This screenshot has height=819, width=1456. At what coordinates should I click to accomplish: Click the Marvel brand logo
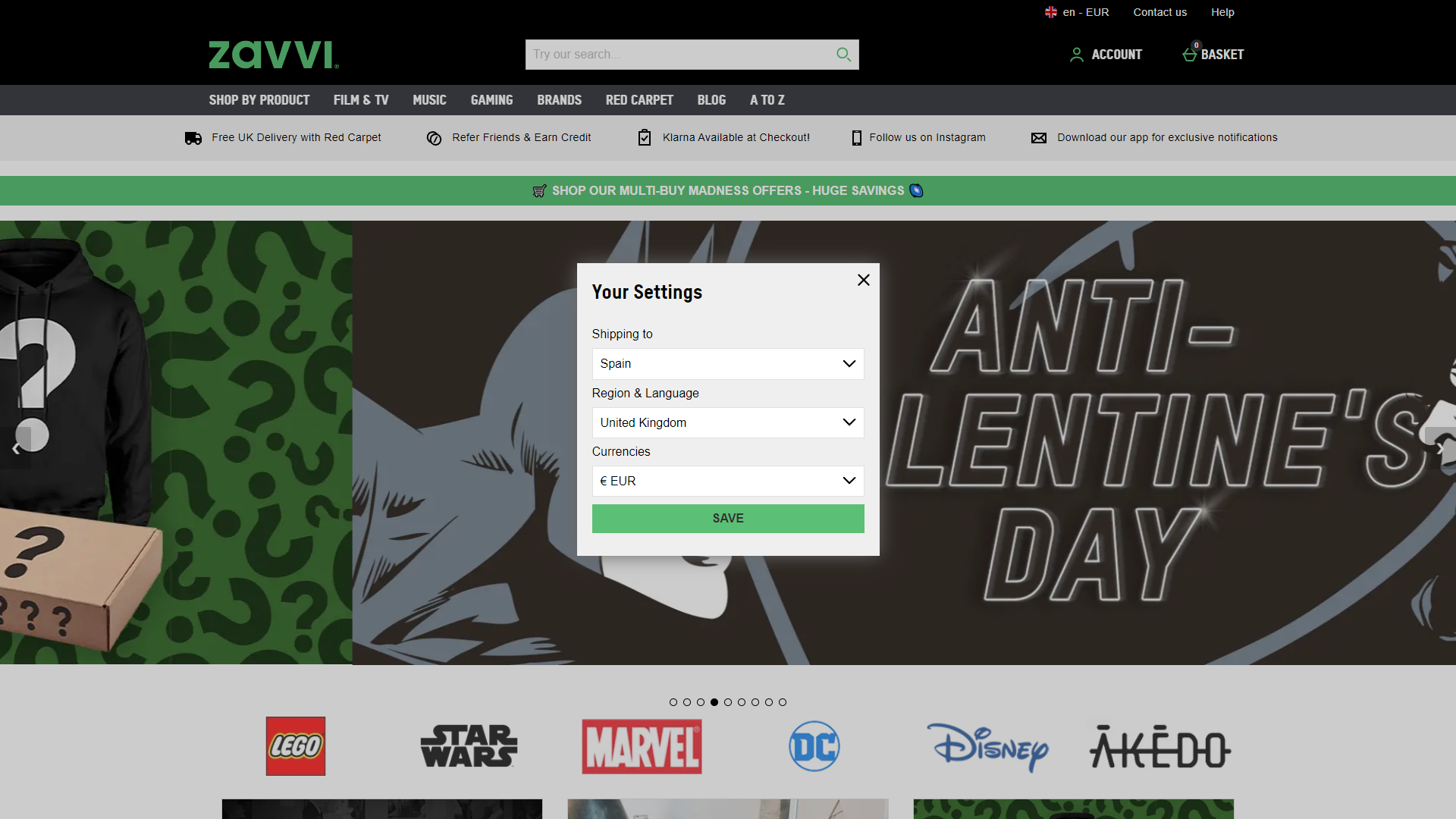click(x=642, y=746)
